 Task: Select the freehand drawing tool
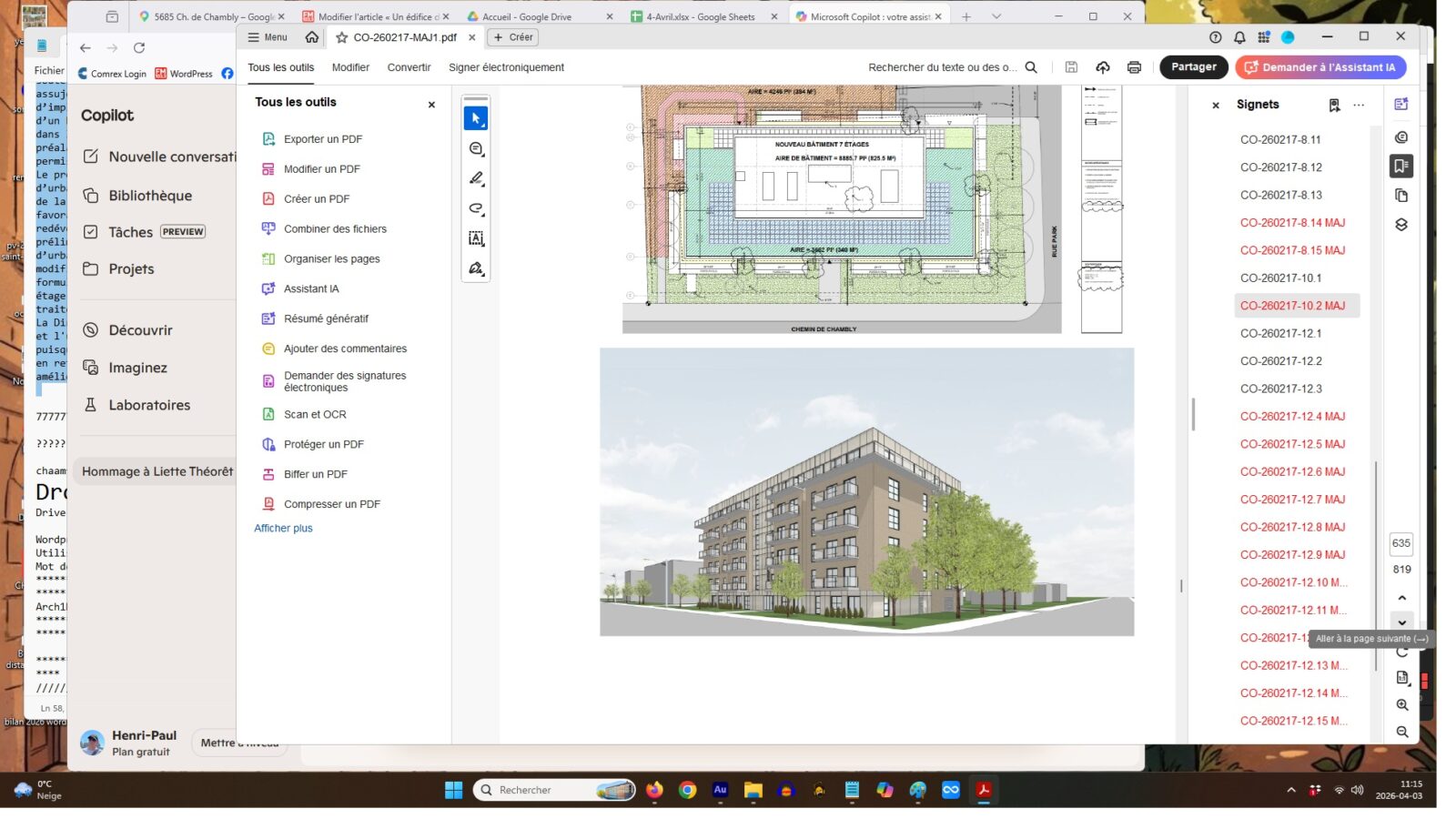[476, 208]
